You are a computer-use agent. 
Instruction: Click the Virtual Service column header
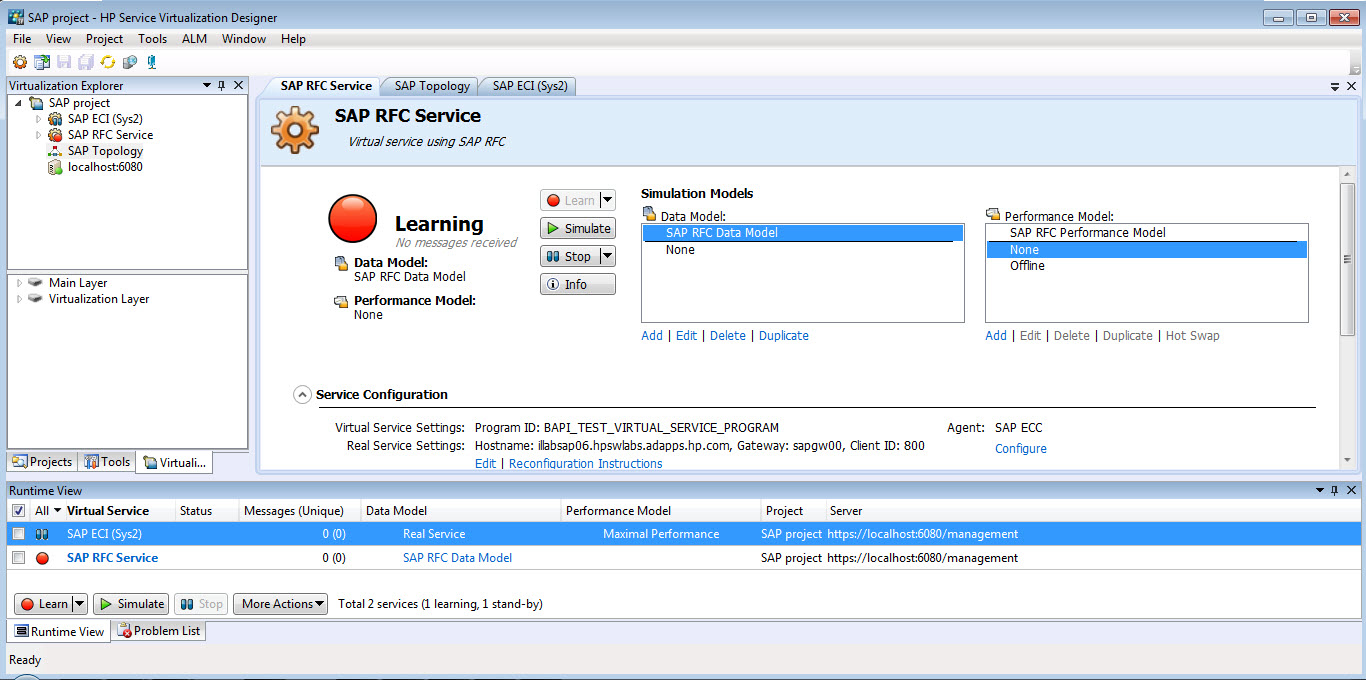(108, 511)
